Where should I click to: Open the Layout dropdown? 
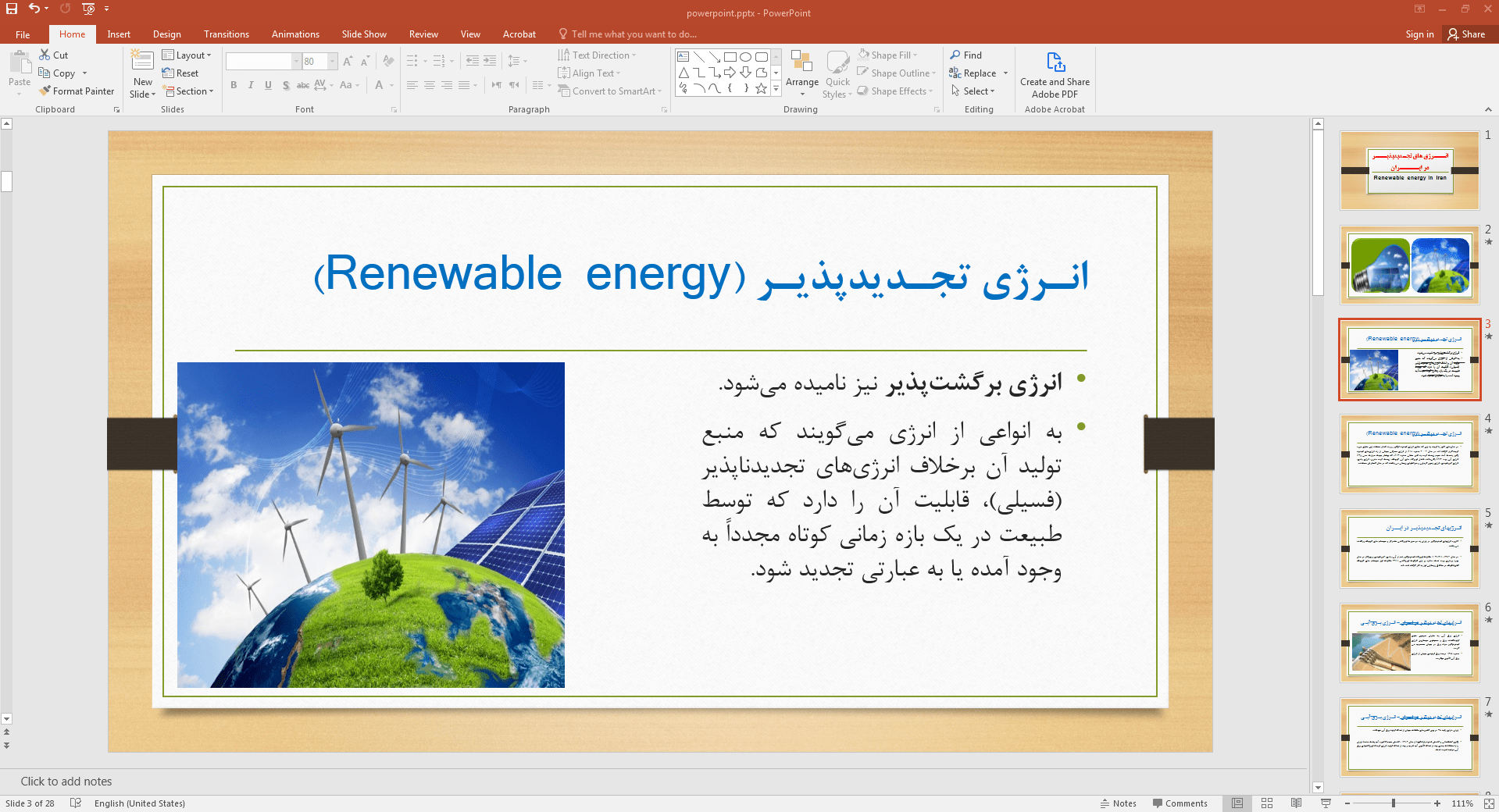(187, 55)
